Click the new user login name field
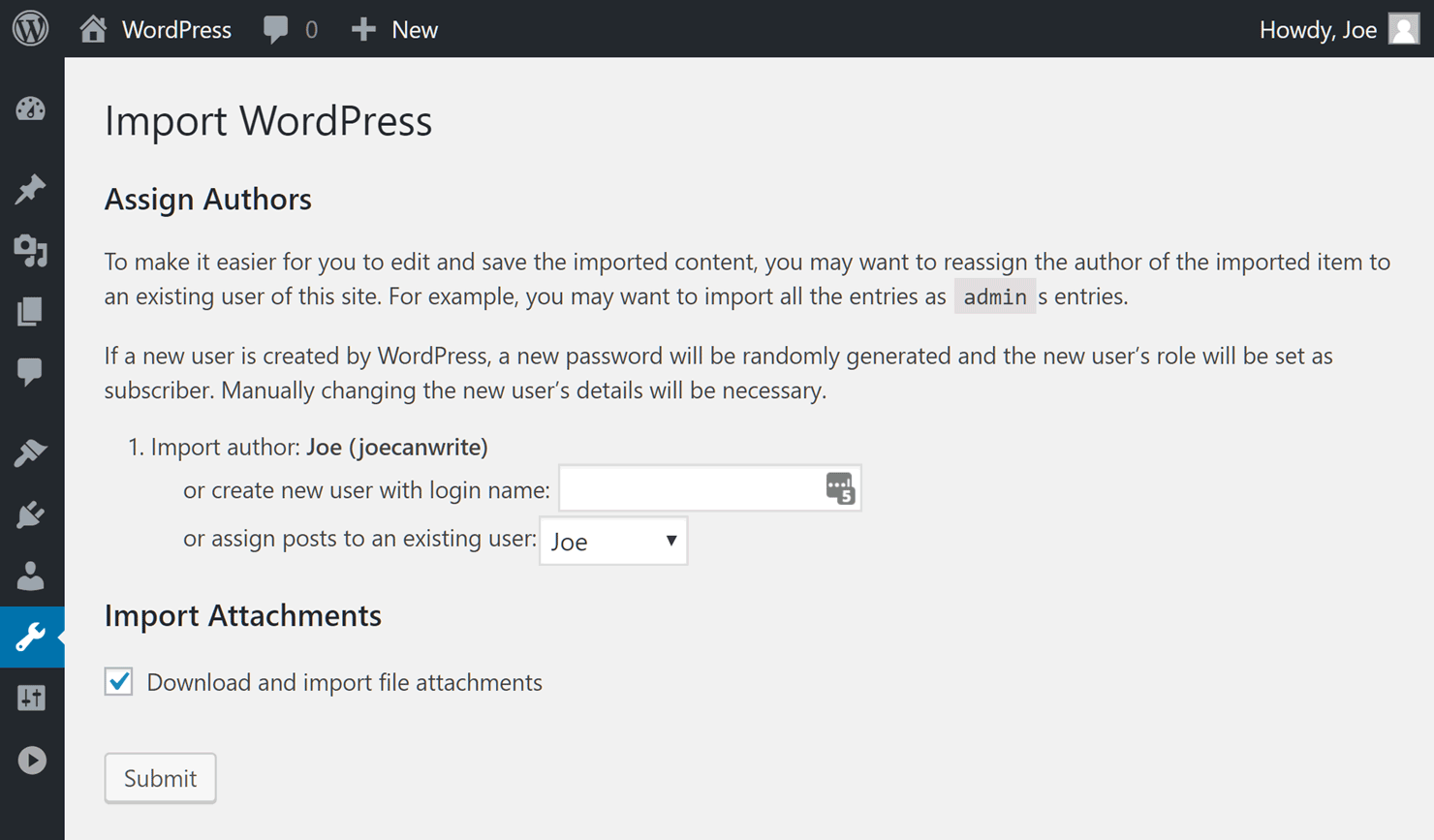Screen dimensions: 1434x840 click(710, 489)
